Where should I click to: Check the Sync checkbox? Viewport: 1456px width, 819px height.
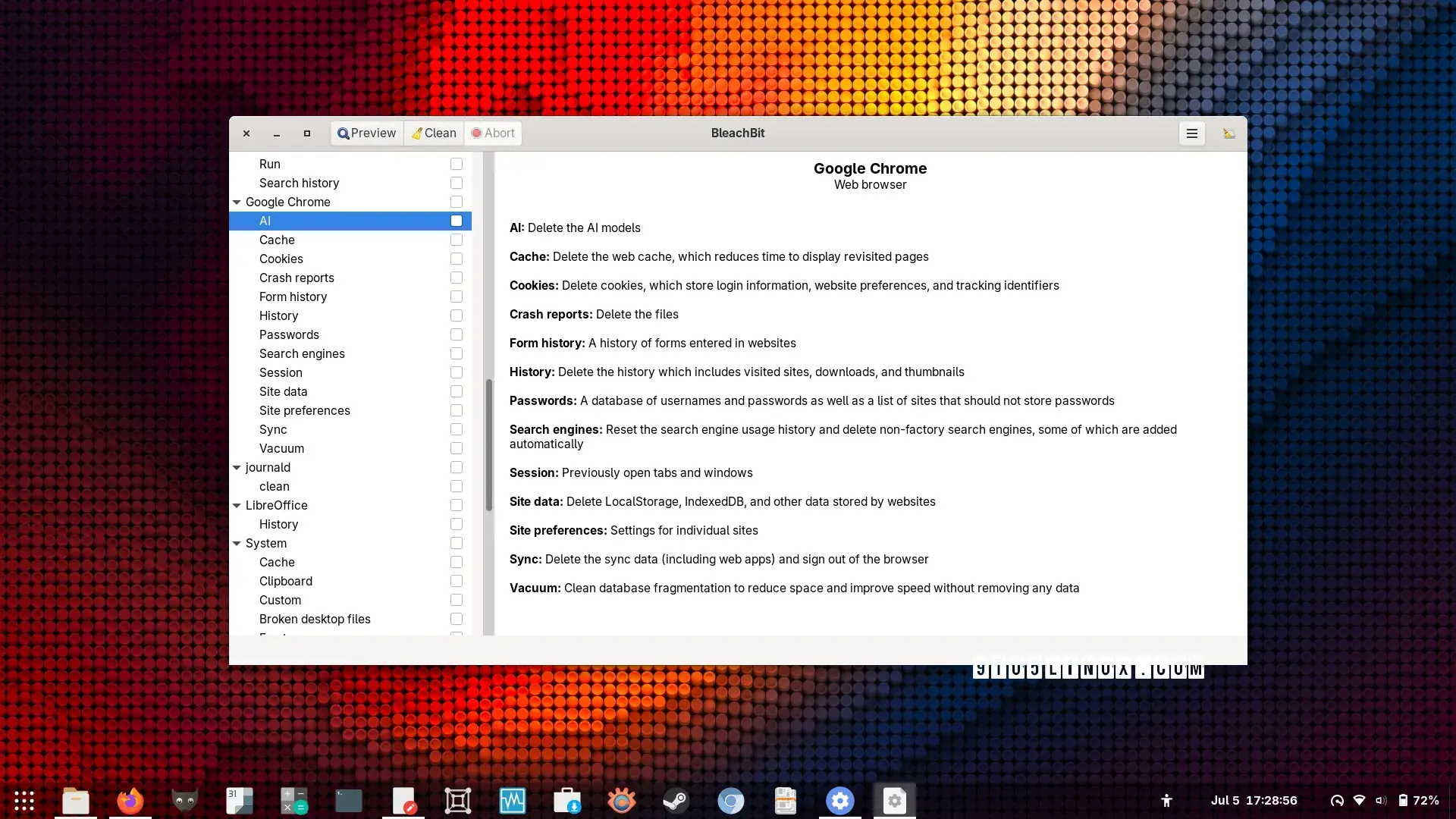point(457,430)
